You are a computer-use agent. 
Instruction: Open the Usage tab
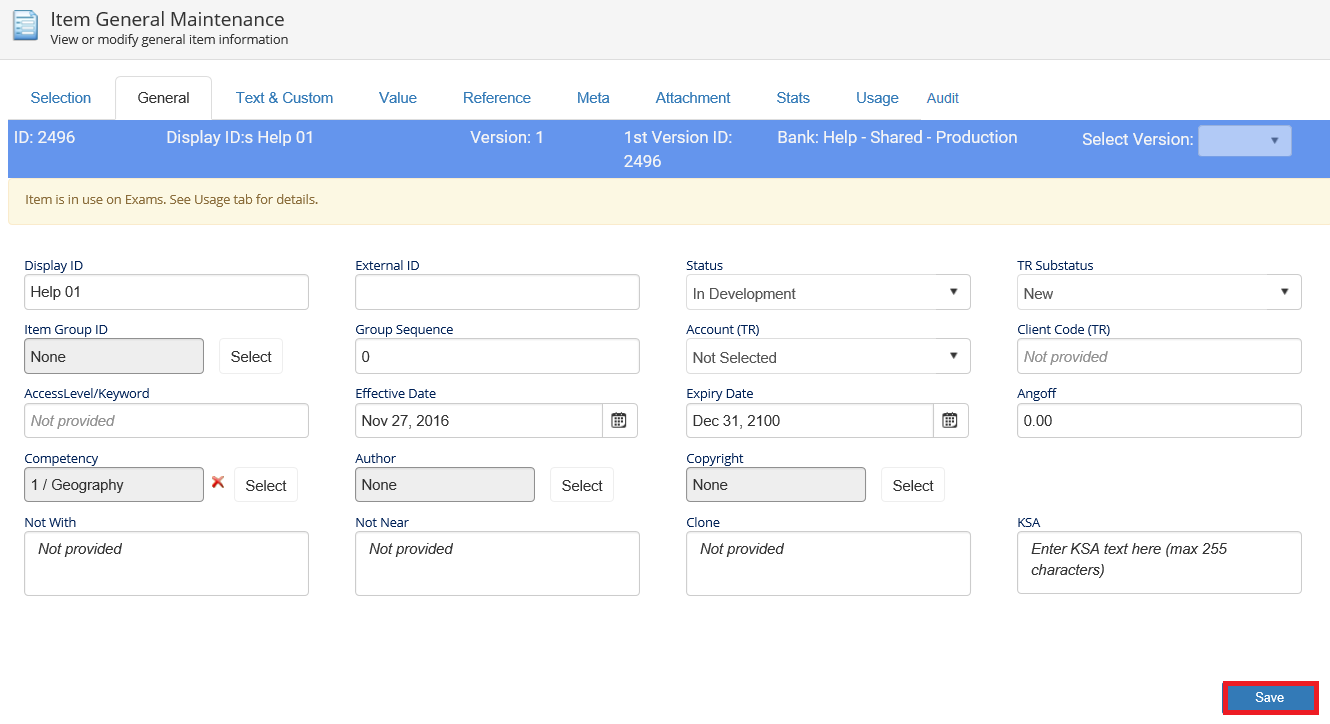click(877, 98)
